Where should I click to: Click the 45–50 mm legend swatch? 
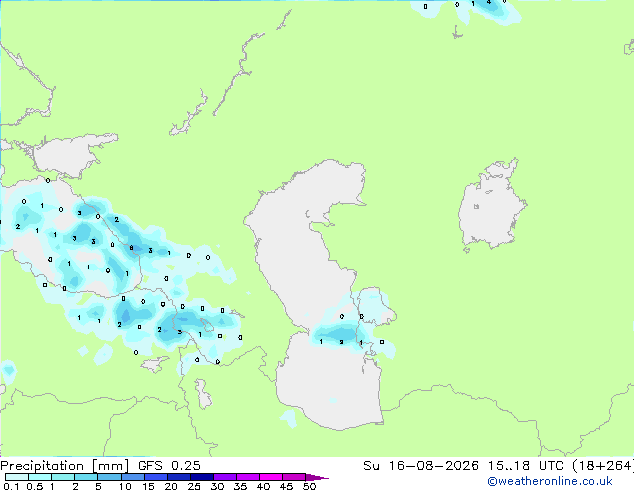tap(294, 477)
